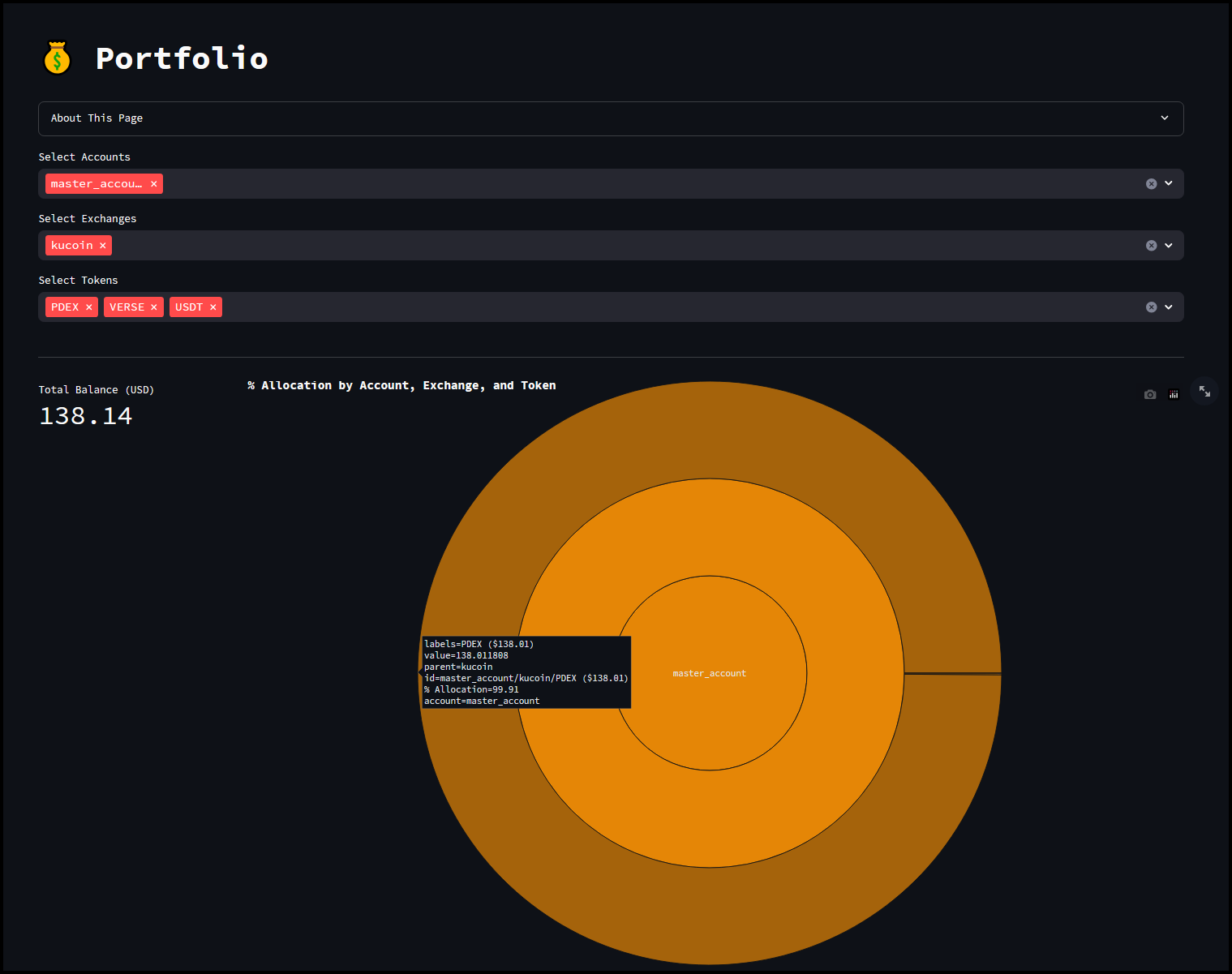The height and width of the screenshot is (974, 1232).
Task: Open the Select Tokens dropdown arrow
Action: [x=1169, y=307]
